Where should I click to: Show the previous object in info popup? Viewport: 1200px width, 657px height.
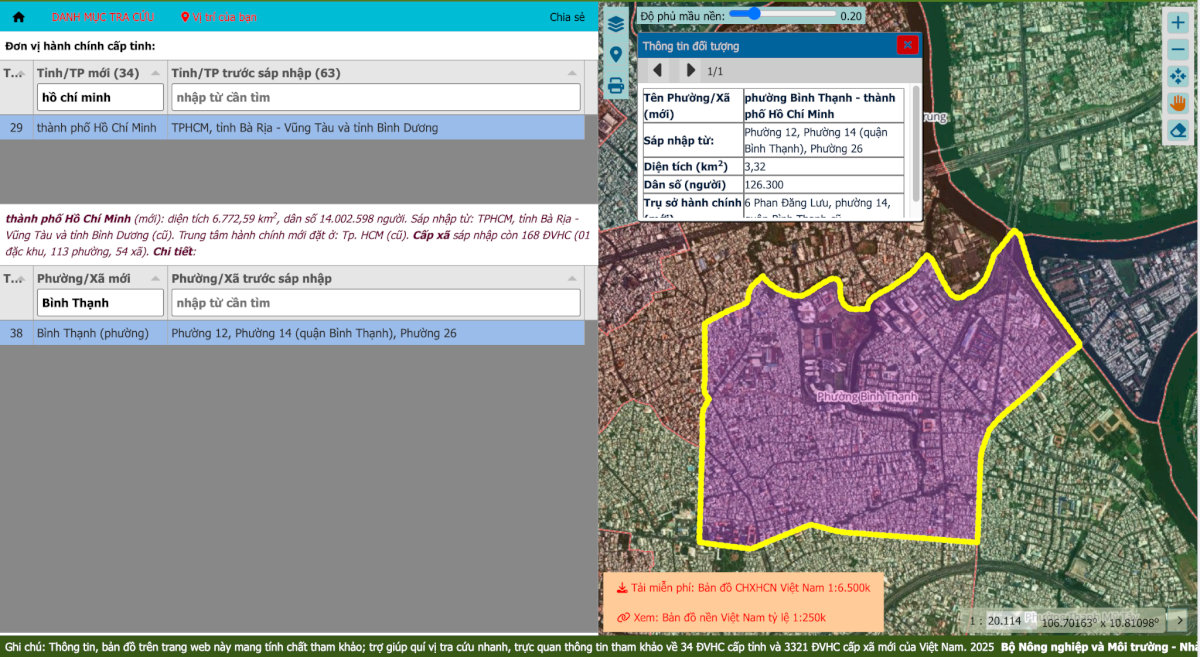[657, 71]
